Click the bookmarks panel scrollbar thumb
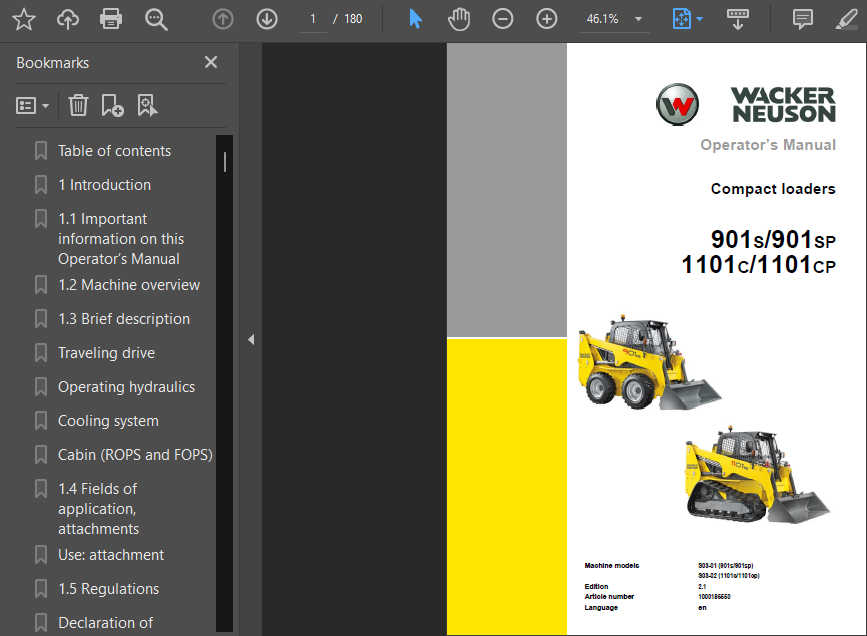The height and width of the screenshot is (636, 867). coord(224,162)
